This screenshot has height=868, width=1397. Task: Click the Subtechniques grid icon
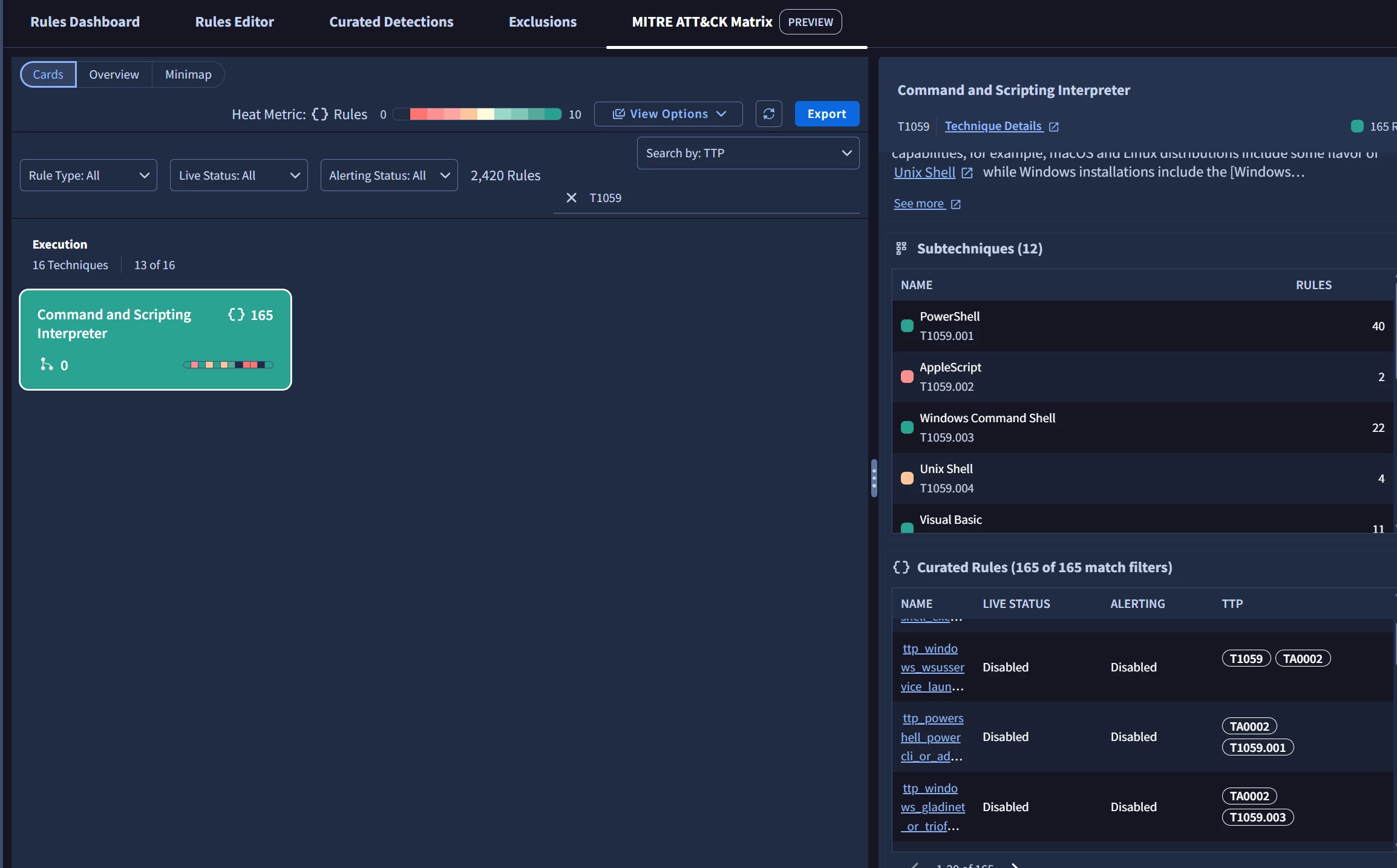point(901,248)
